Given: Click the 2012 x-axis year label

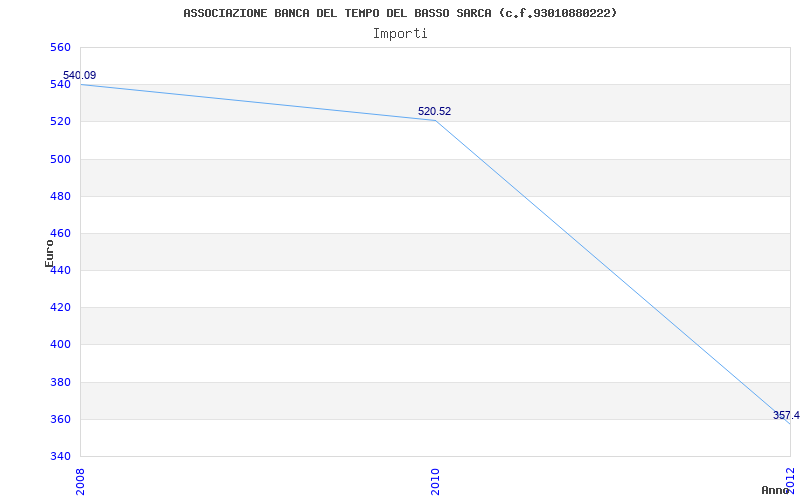Looking at the screenshot, I should point(790,480).
